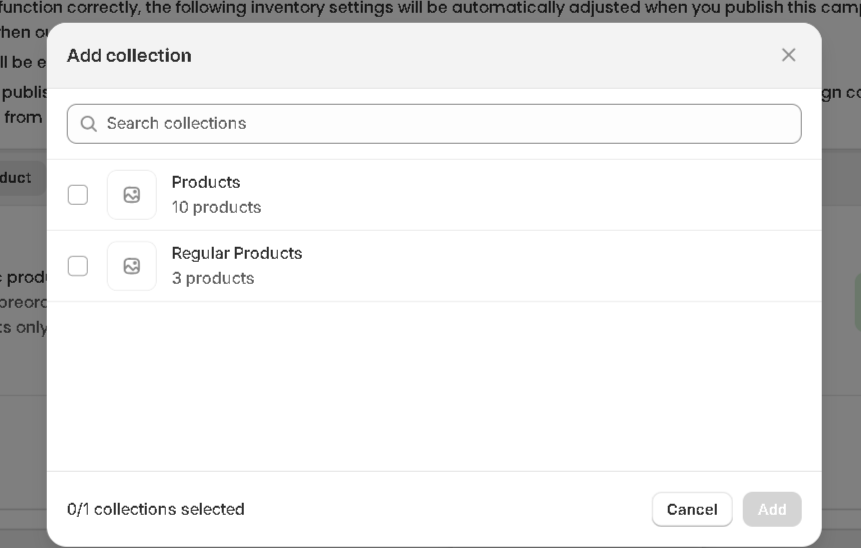Viewport: 861px width, 548px height.
Task: Tick the Regular Products checkbox
Action: [78, 266]
